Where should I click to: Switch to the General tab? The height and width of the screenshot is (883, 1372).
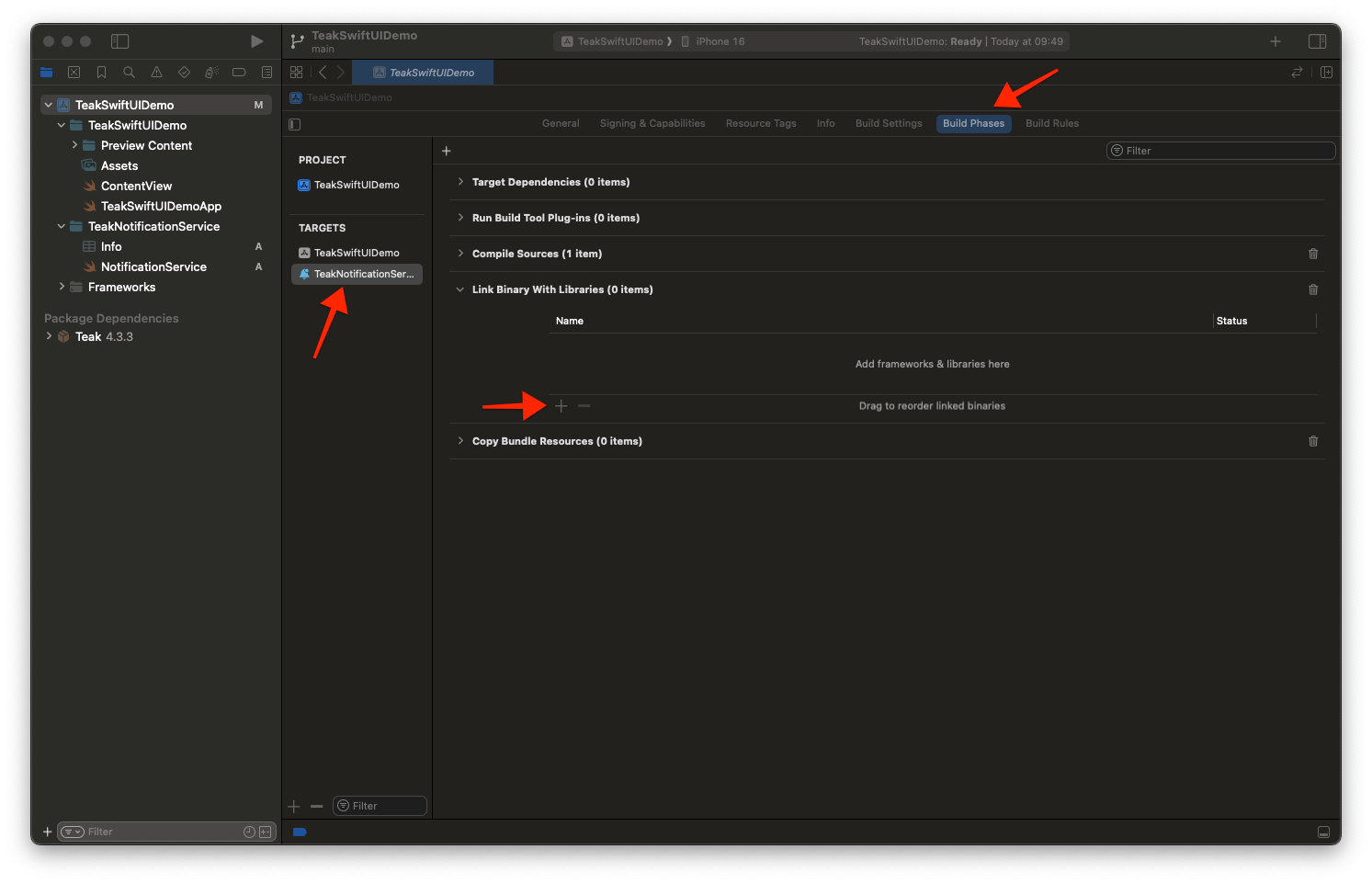click(x=561, y=124)
